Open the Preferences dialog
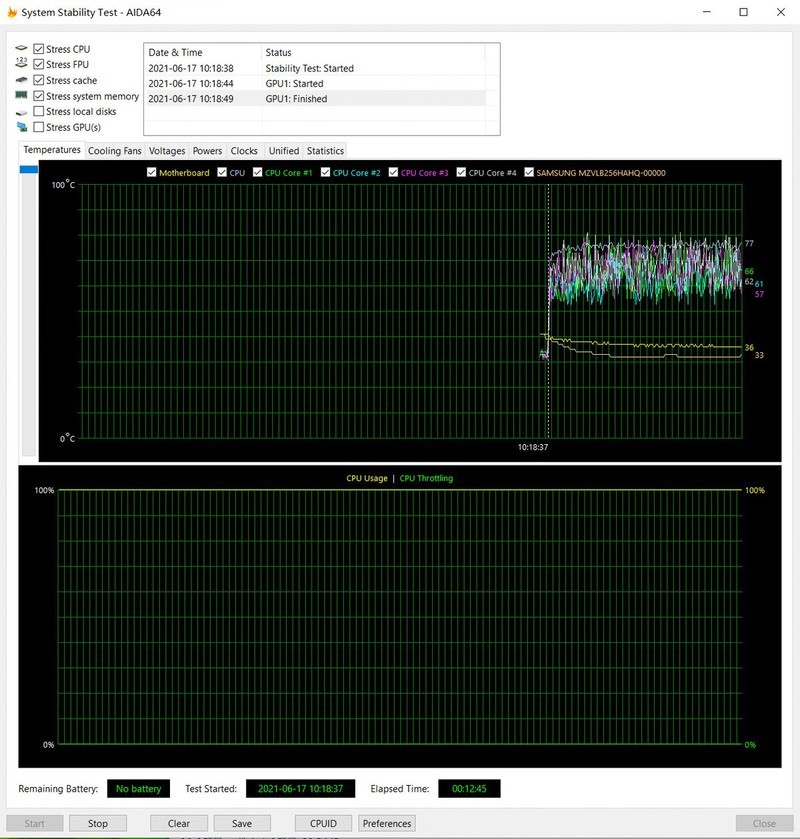 tap(387, 823)
